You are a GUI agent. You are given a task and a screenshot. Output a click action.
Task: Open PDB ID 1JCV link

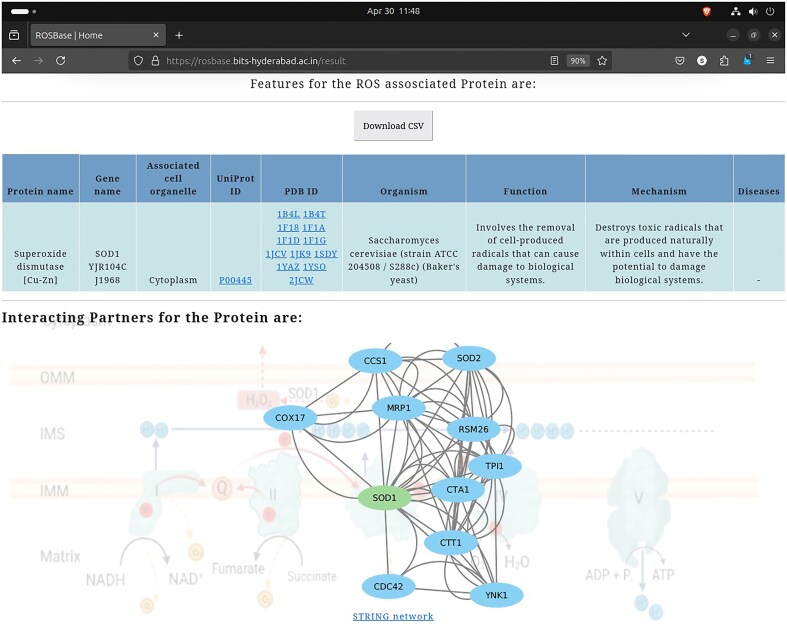pos(276,254)
